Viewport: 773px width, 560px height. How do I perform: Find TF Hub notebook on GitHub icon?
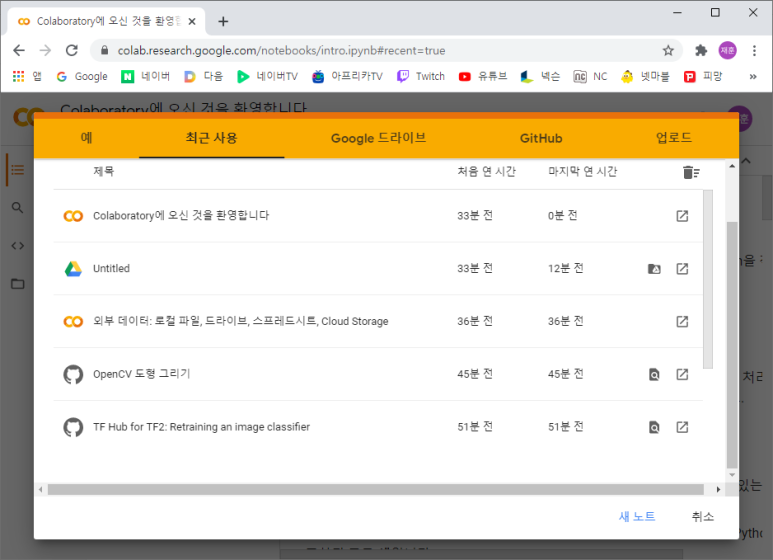pos(654,427)
